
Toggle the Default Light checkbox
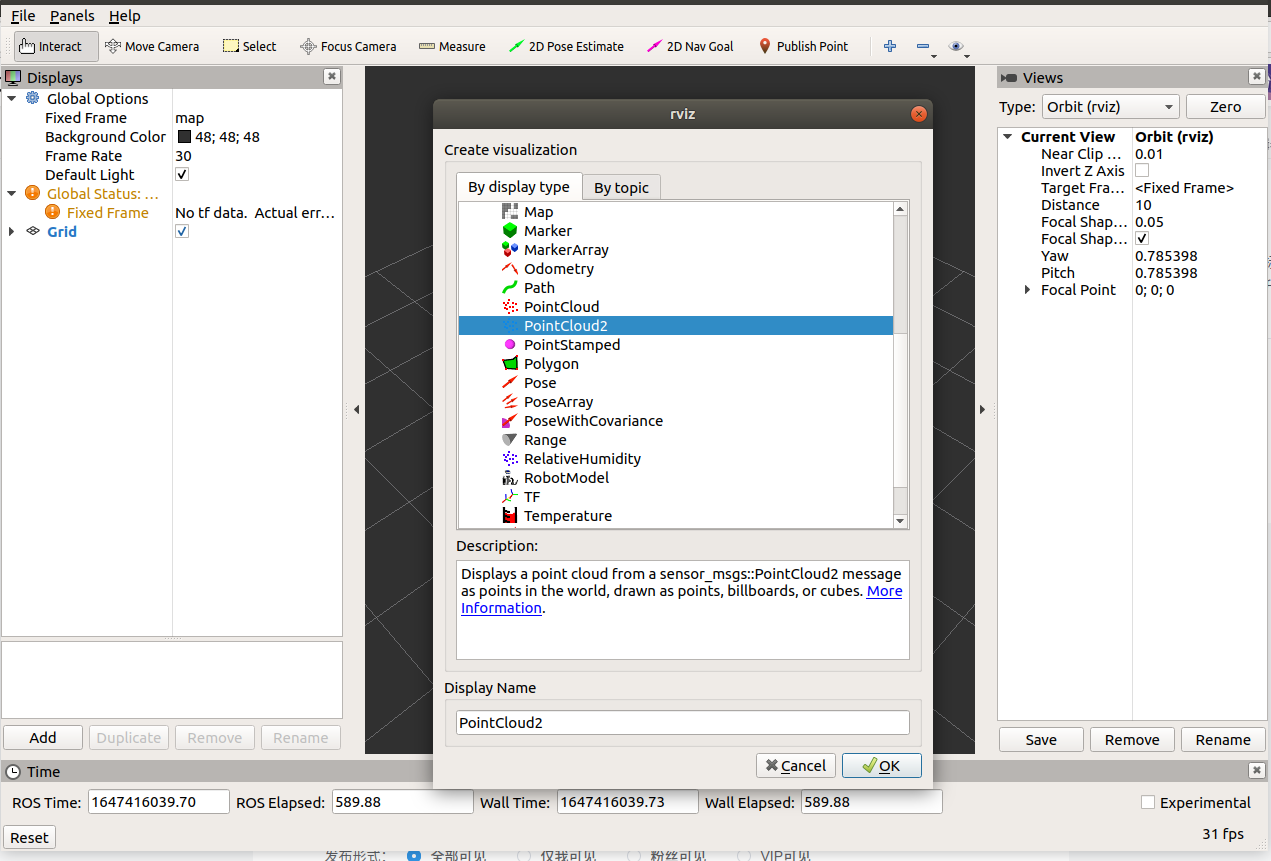[x=182, y=175]
